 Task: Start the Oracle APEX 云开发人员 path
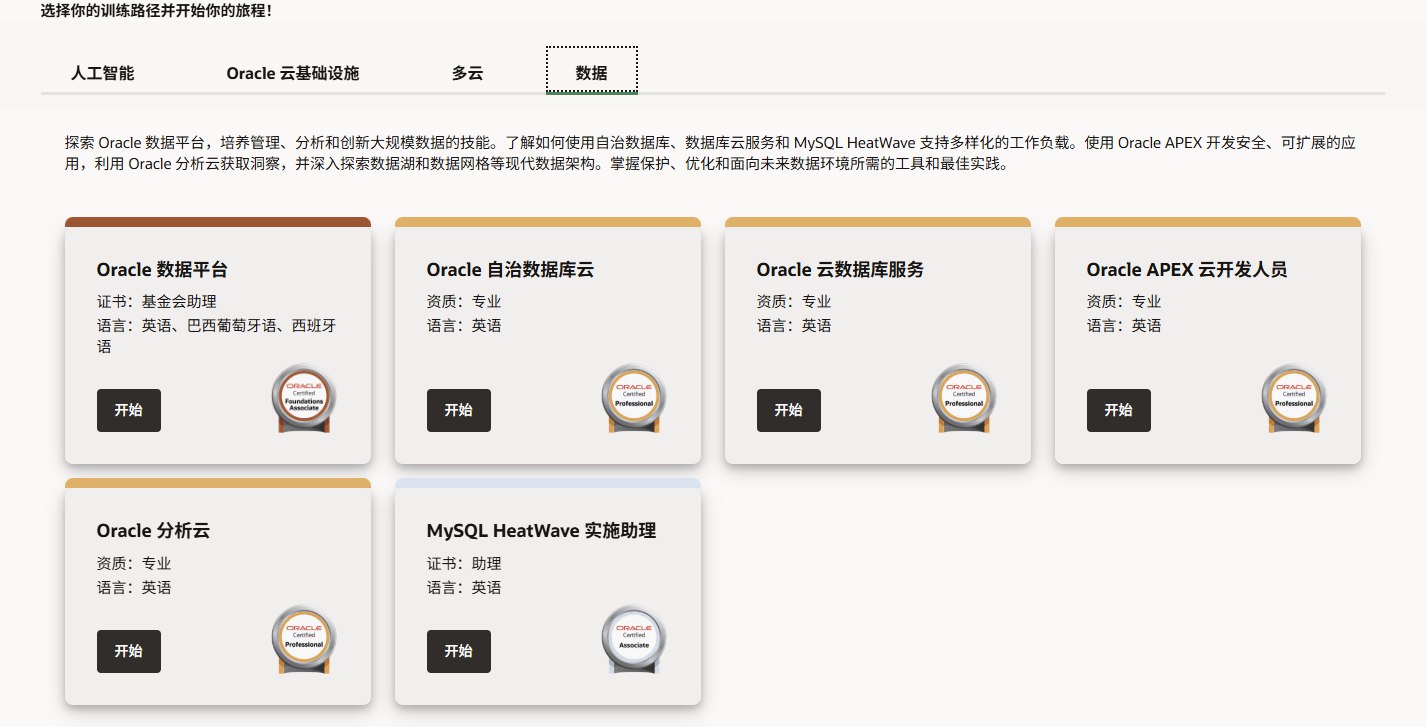point(1118,410)
